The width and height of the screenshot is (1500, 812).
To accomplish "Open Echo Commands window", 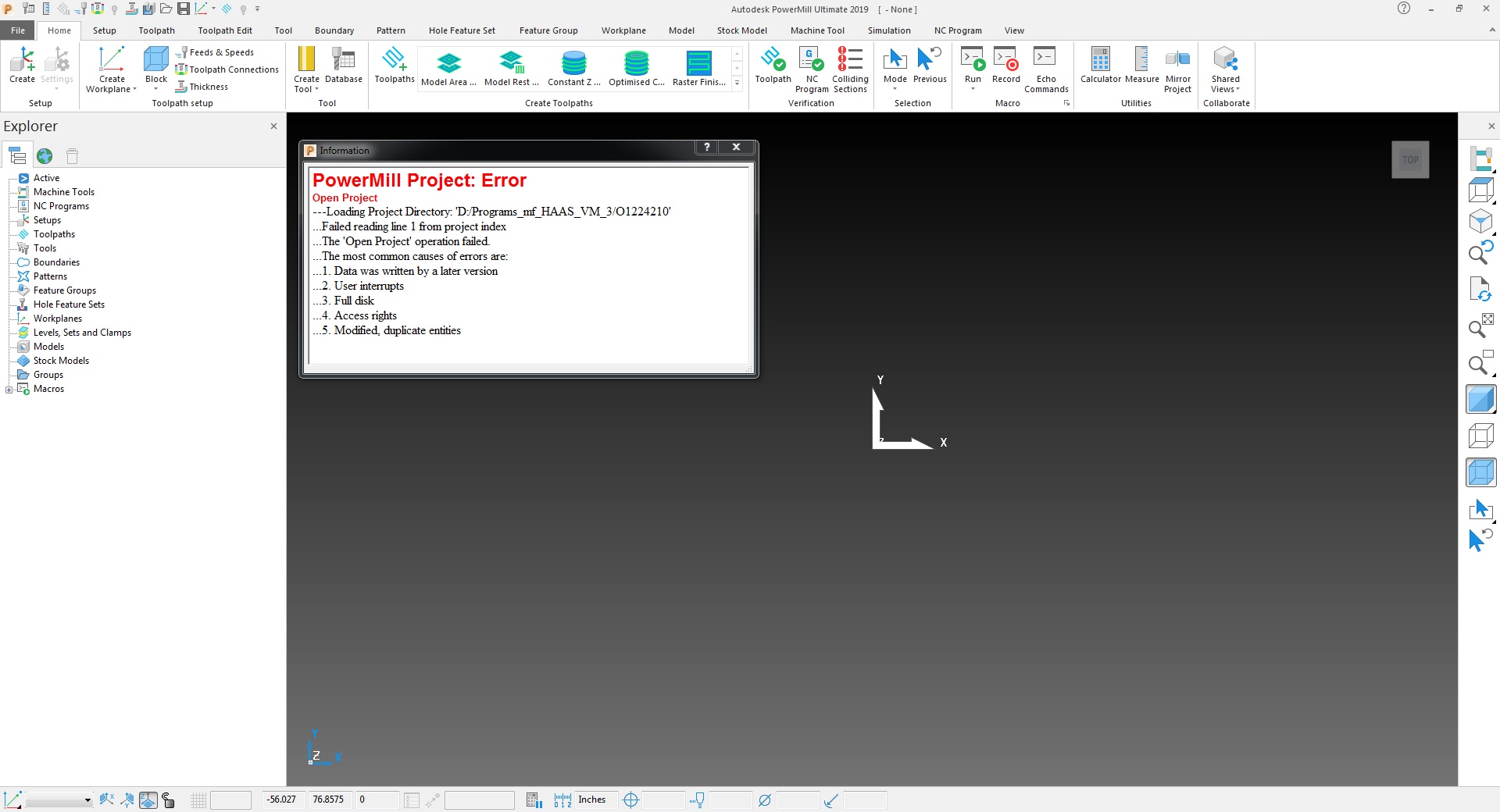I will [1046, 69].
